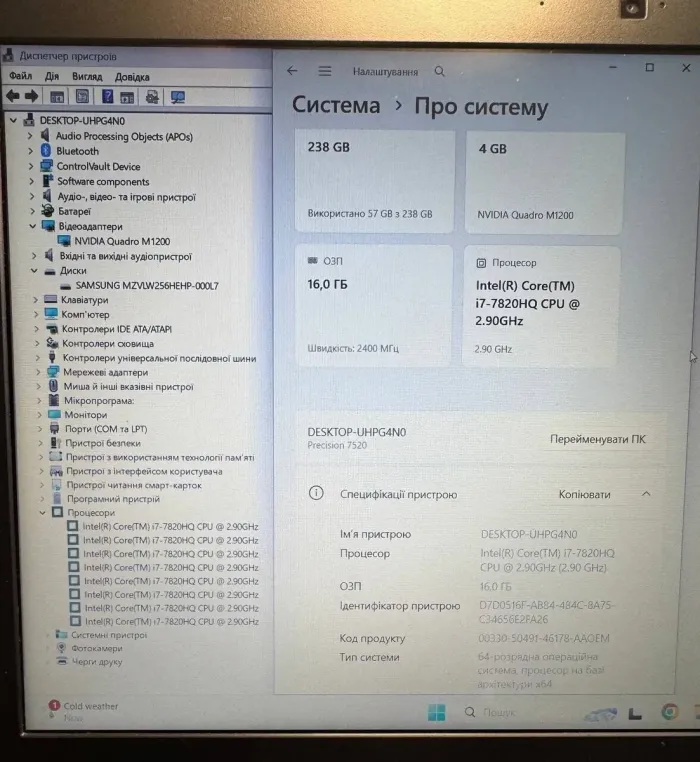
Task: Go back in the Settings window
Action: [x=292, y=71]
